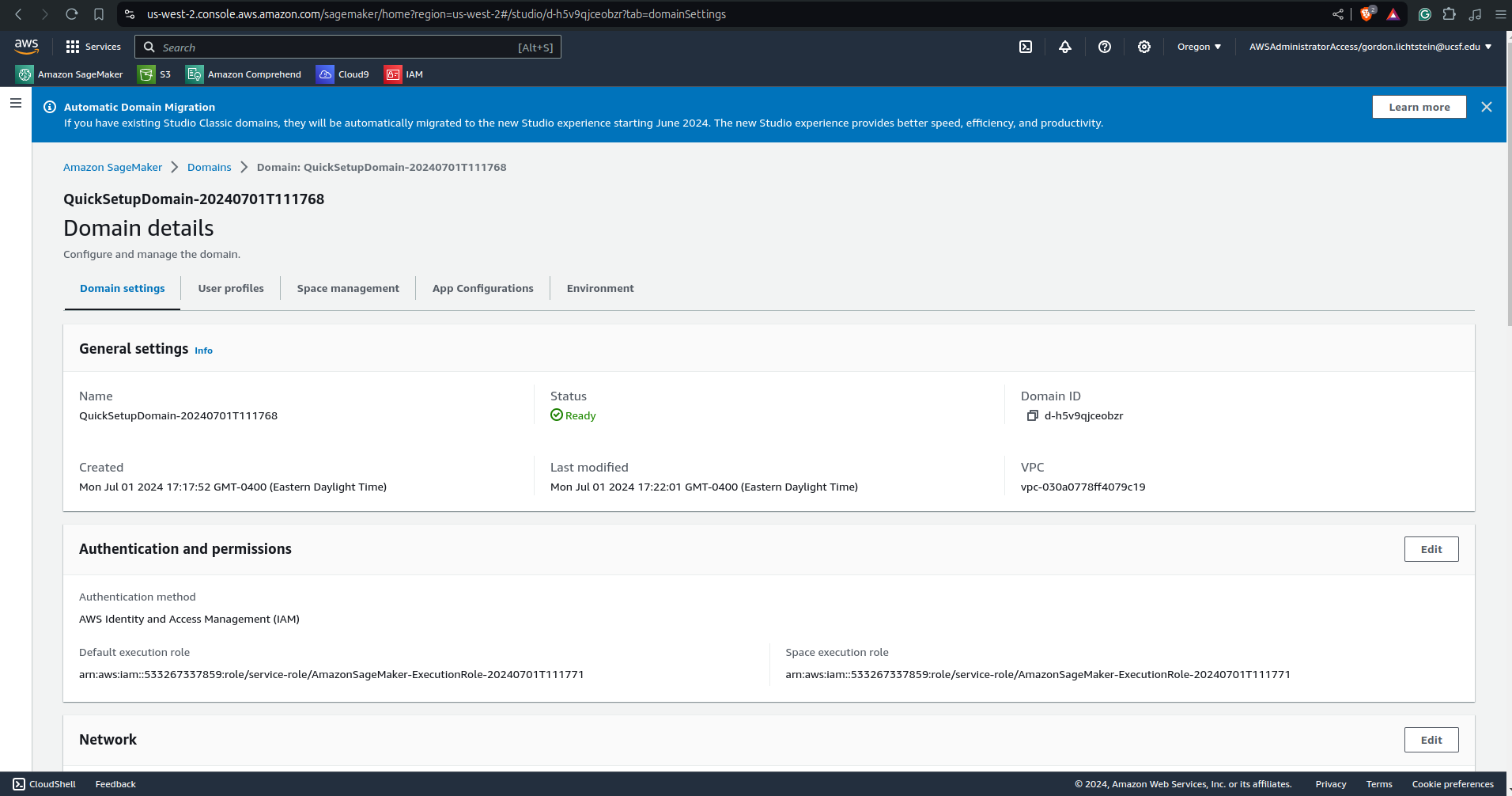Open the notifications bell

click(1065, 47)
